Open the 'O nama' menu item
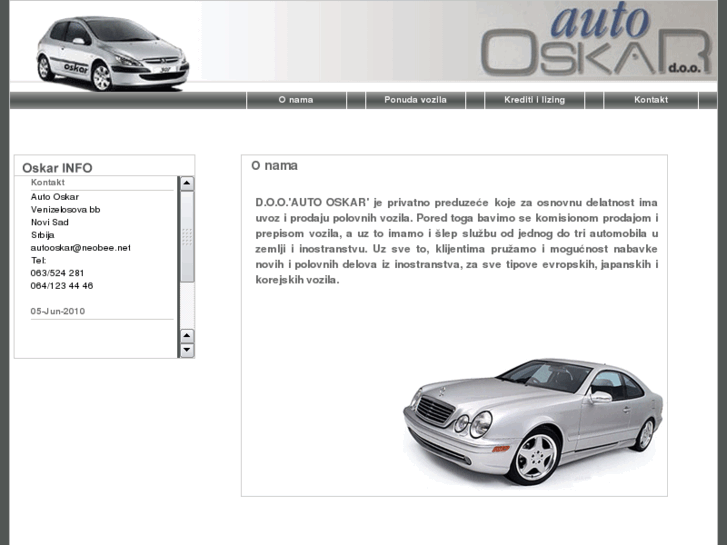 point(296,100)
